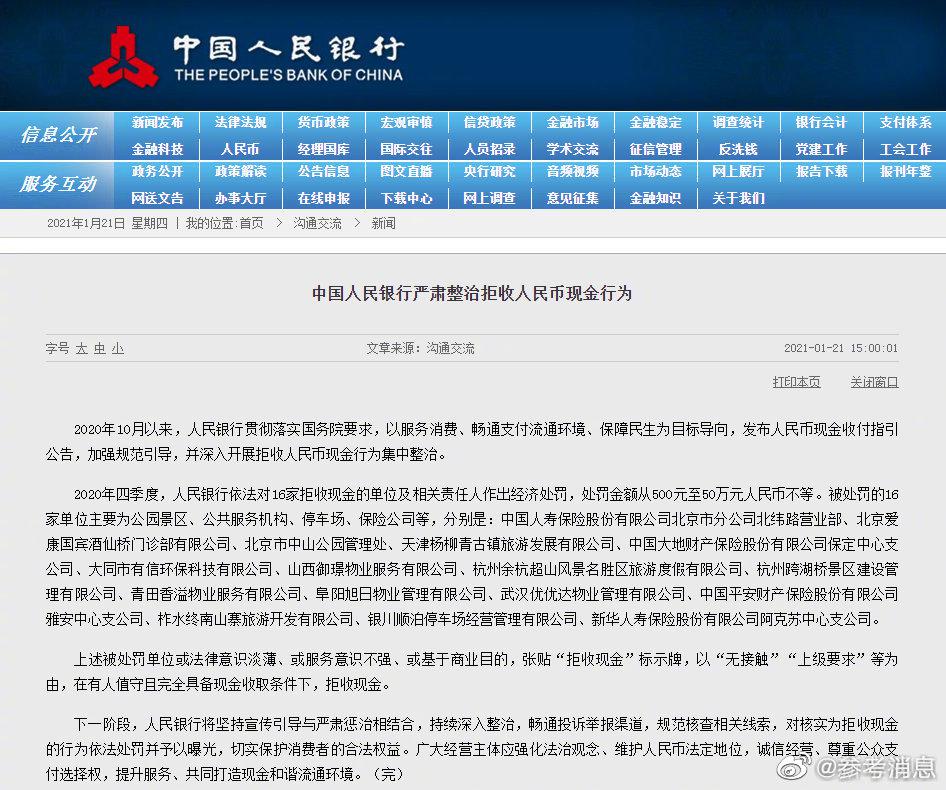Image resolution: width=946 pixels, height=790 pixels.
Task: Click the timestamp 2021-01-21 15:00:01
Action: (x=841, y=348)
